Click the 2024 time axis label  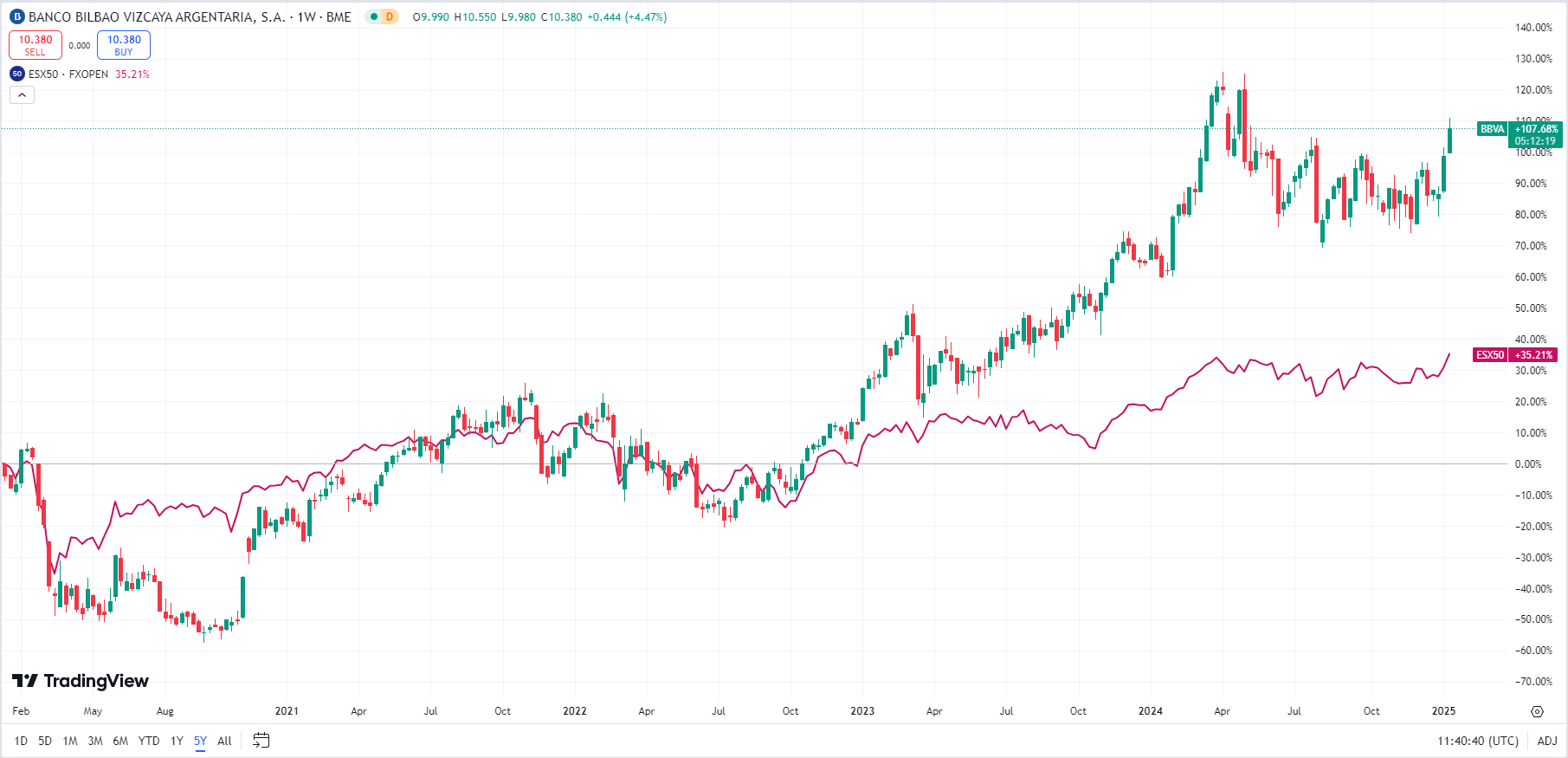(1150, 711)
